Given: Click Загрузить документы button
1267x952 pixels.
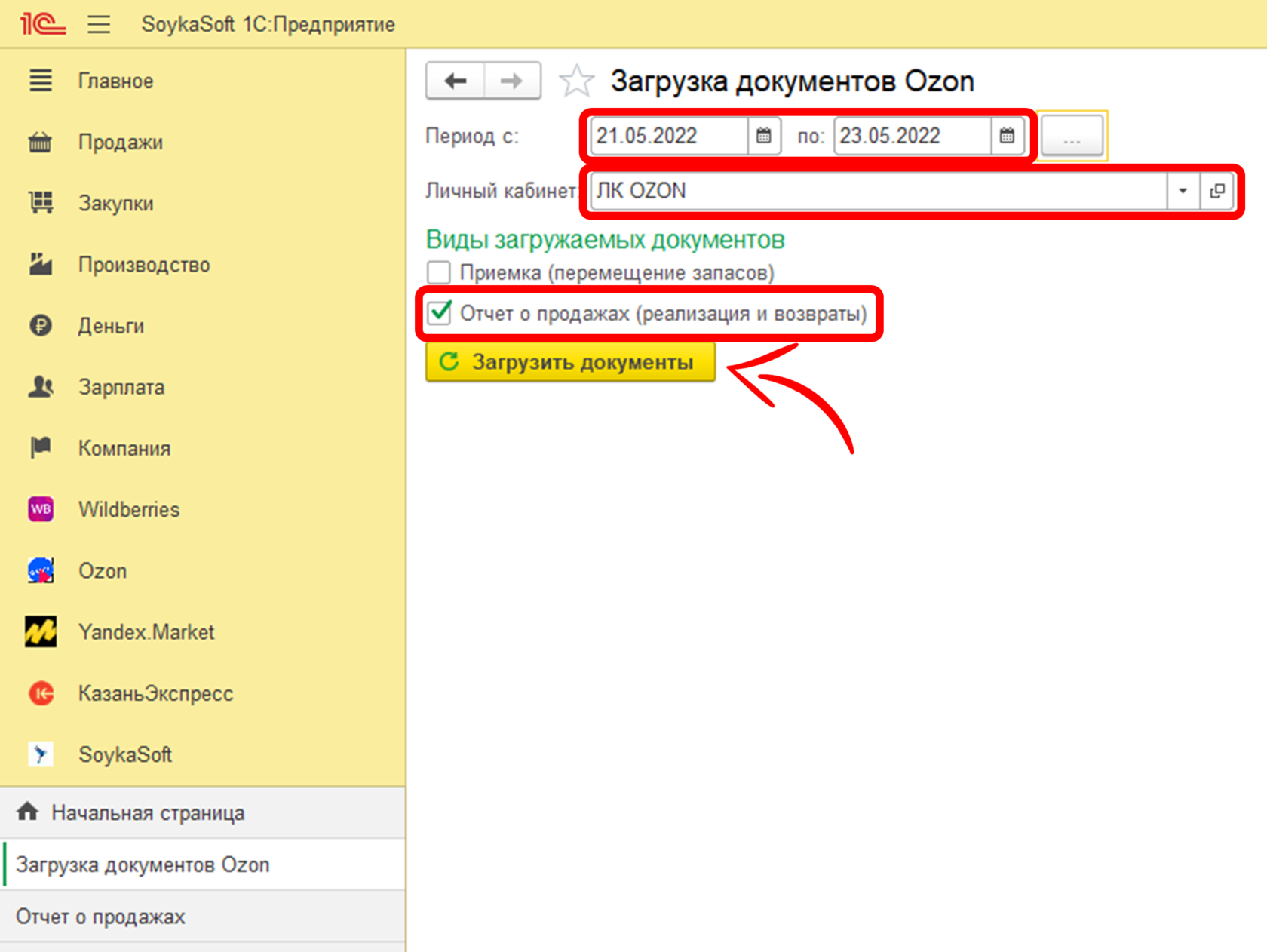Looking at the screenshot, I should click(570, 362).
